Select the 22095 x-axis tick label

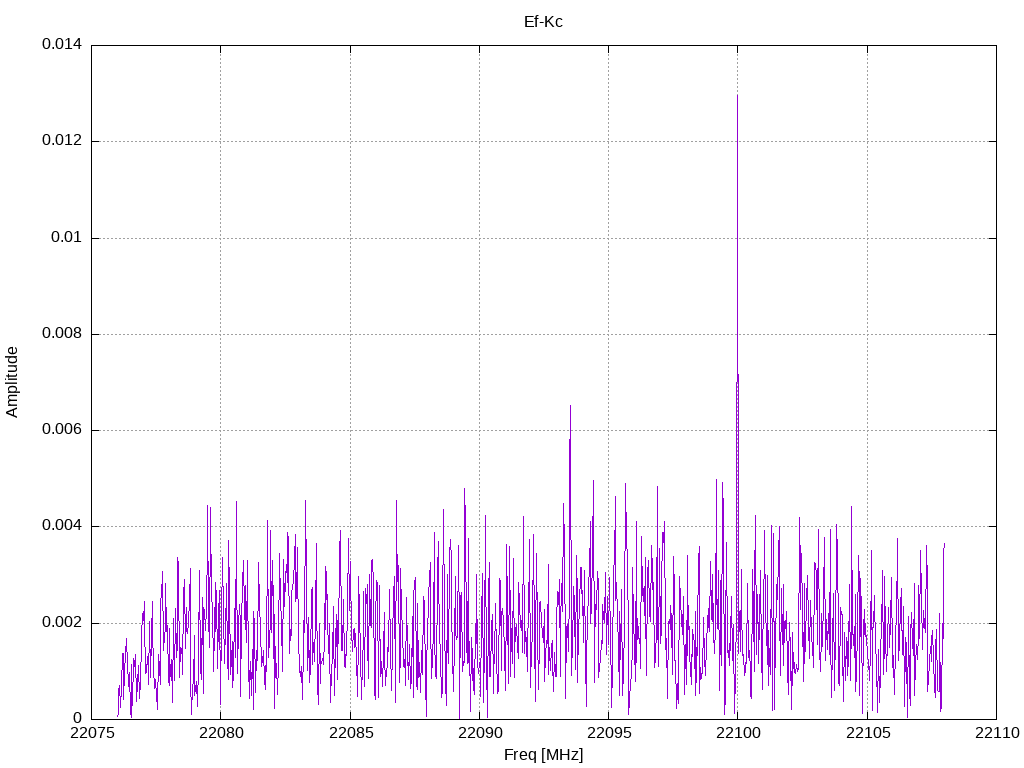608,734
